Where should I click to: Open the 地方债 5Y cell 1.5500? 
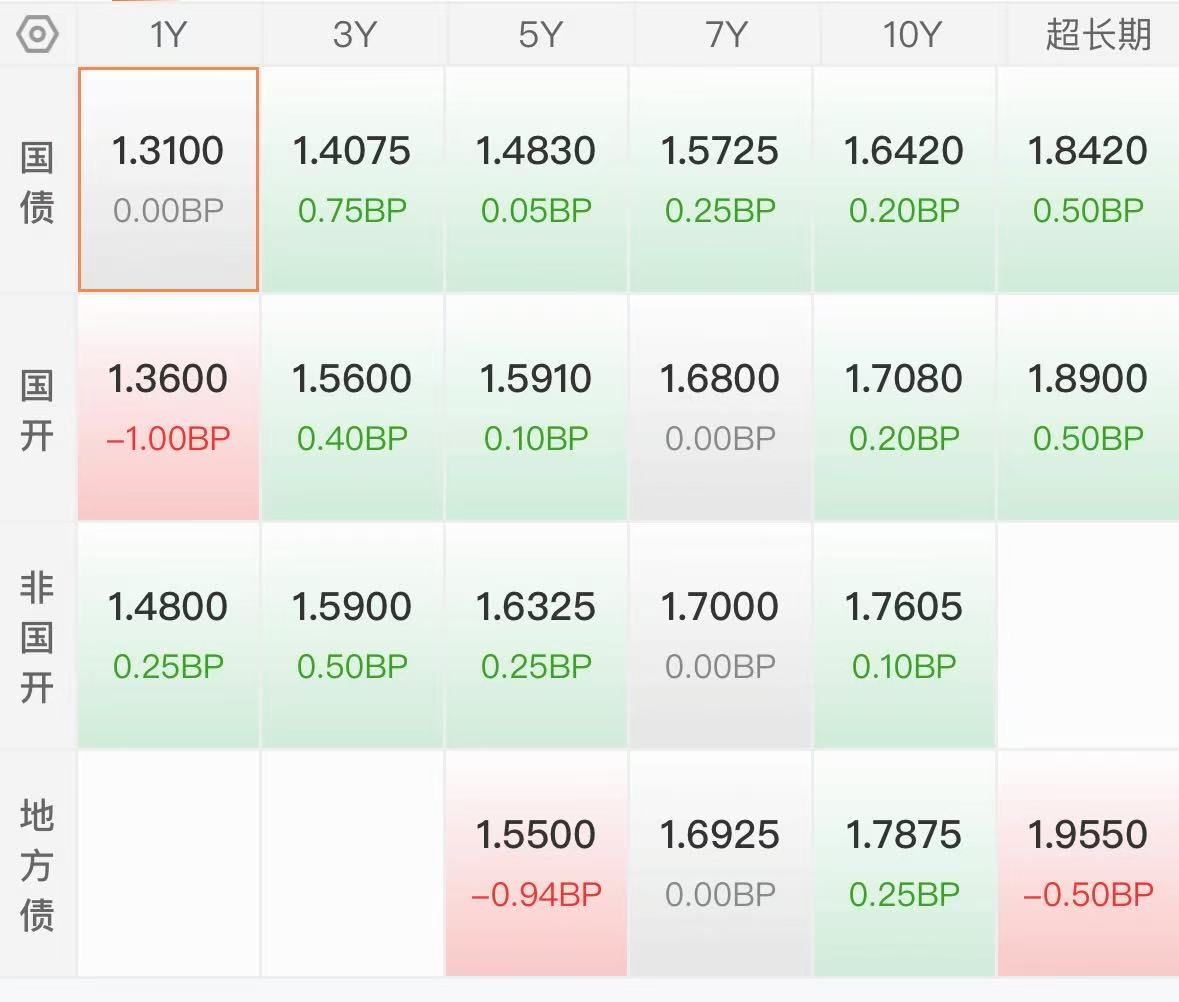pos(536,864)
